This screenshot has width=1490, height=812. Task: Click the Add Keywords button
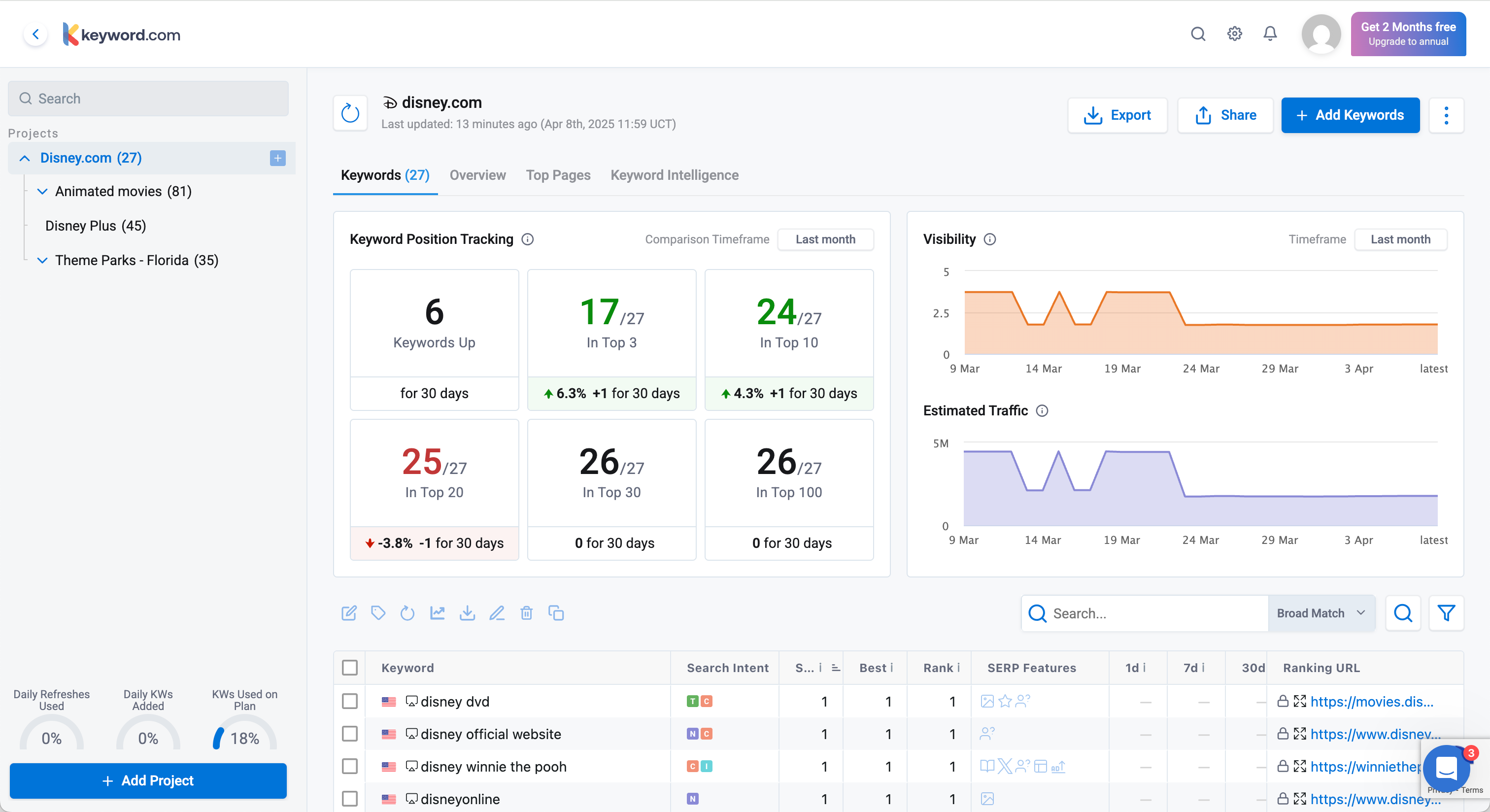tap(1350, 115)
